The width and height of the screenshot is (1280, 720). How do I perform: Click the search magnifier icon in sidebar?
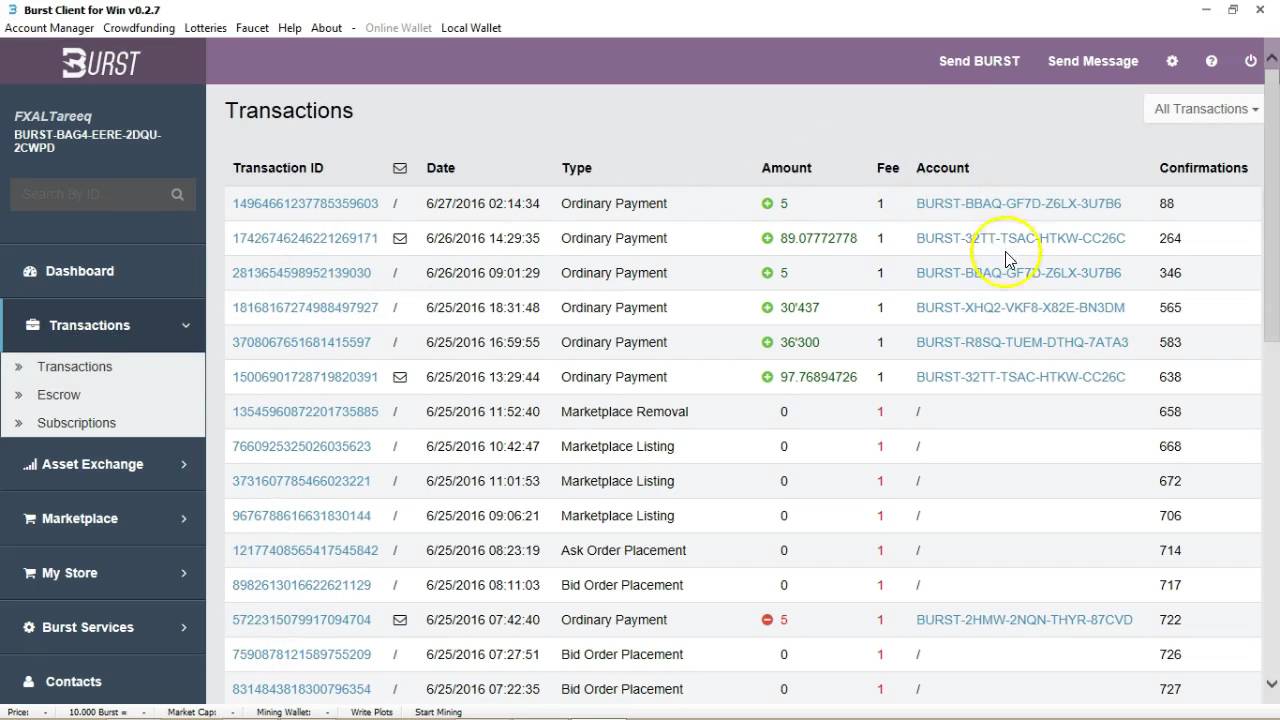click(x=177, y=194)
